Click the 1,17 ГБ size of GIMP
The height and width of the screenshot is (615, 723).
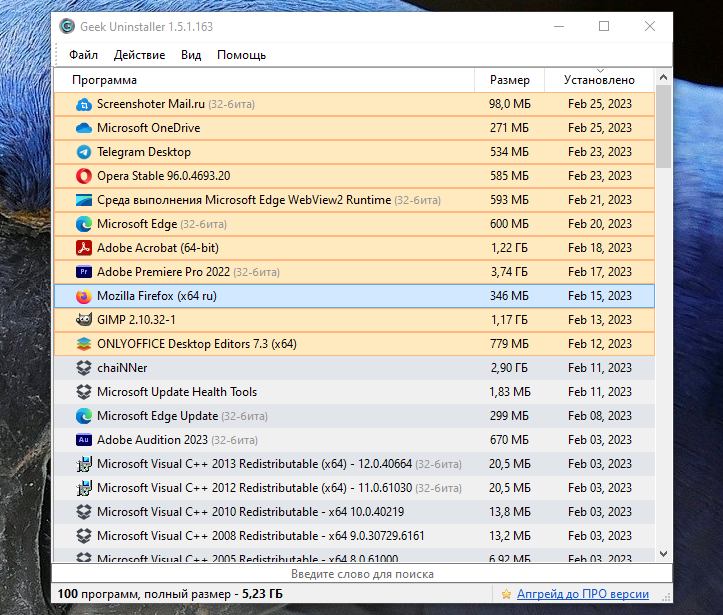click(x=510, y=320)
